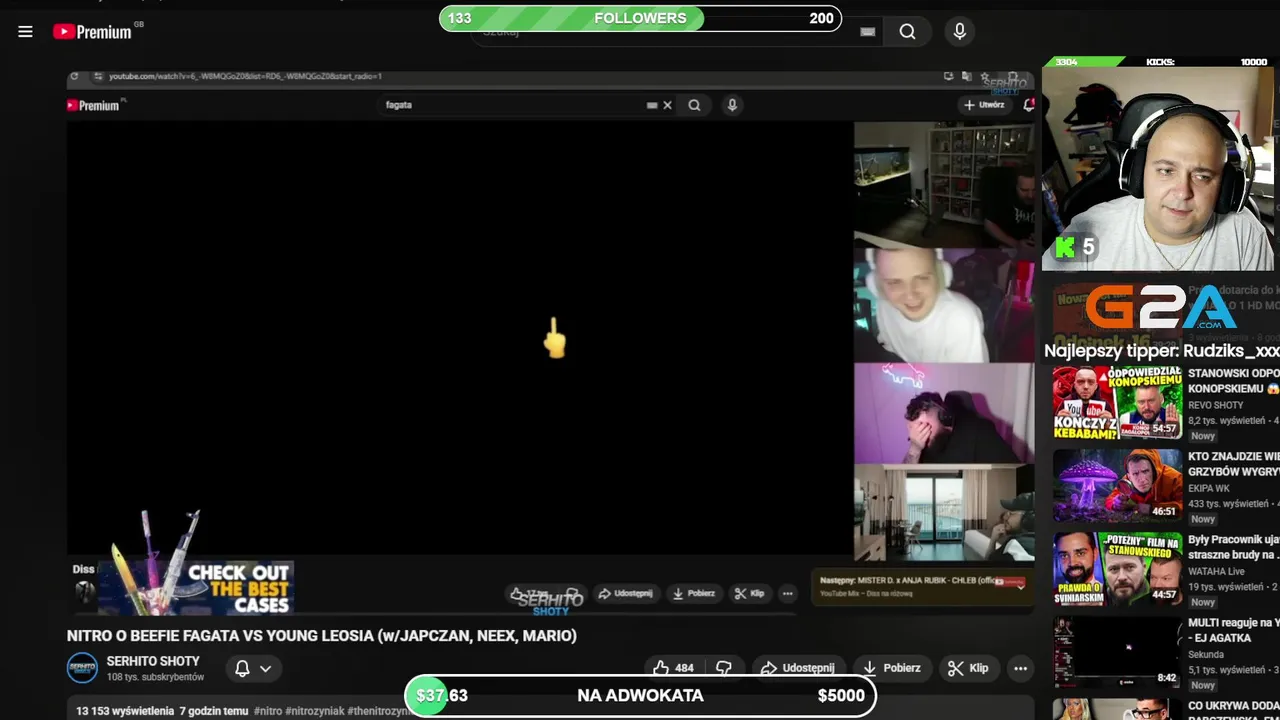Click the streamer webcam overlay

pos(1158,170)
